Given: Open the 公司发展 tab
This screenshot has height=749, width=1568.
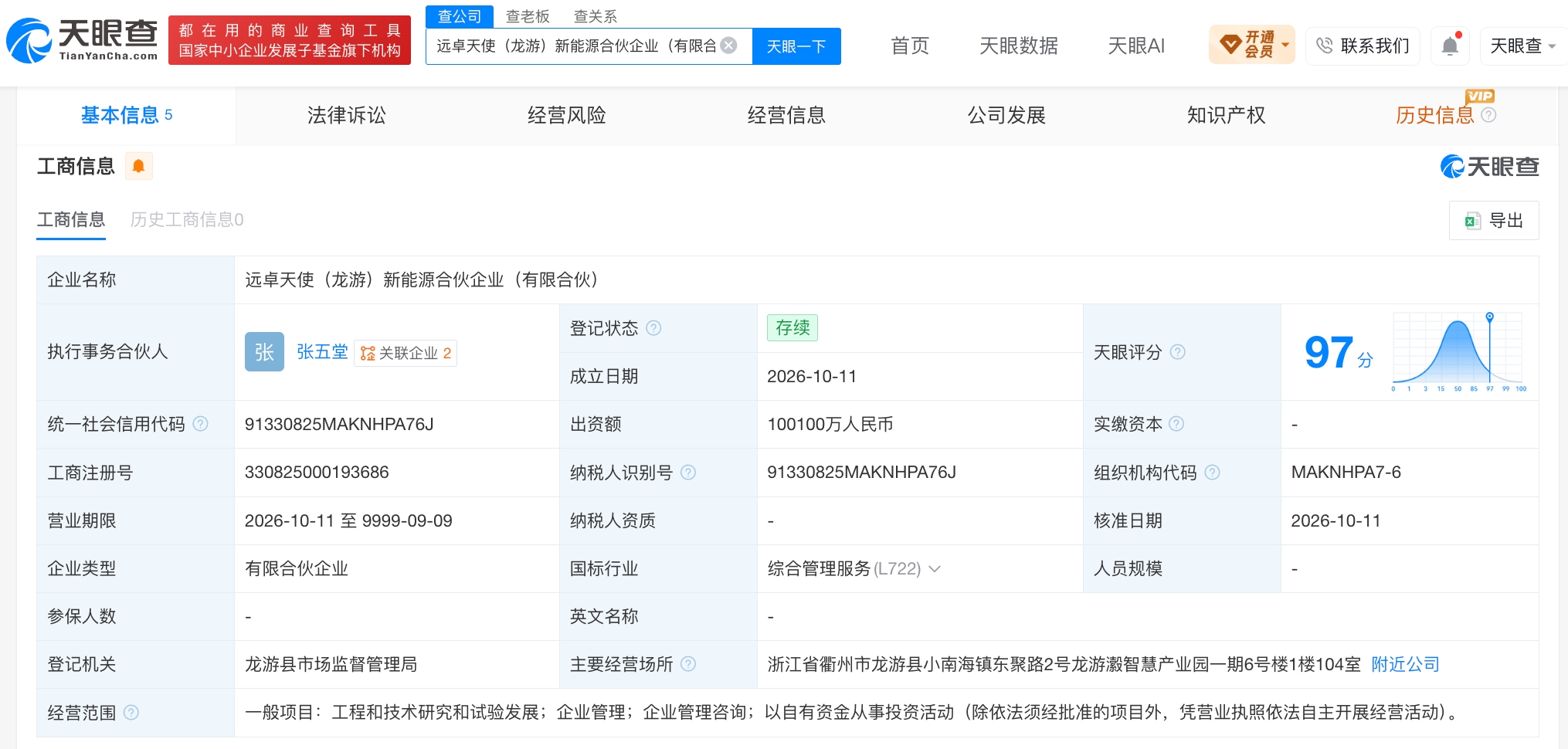Looking at the screenshot, I should coord(1006,115).
